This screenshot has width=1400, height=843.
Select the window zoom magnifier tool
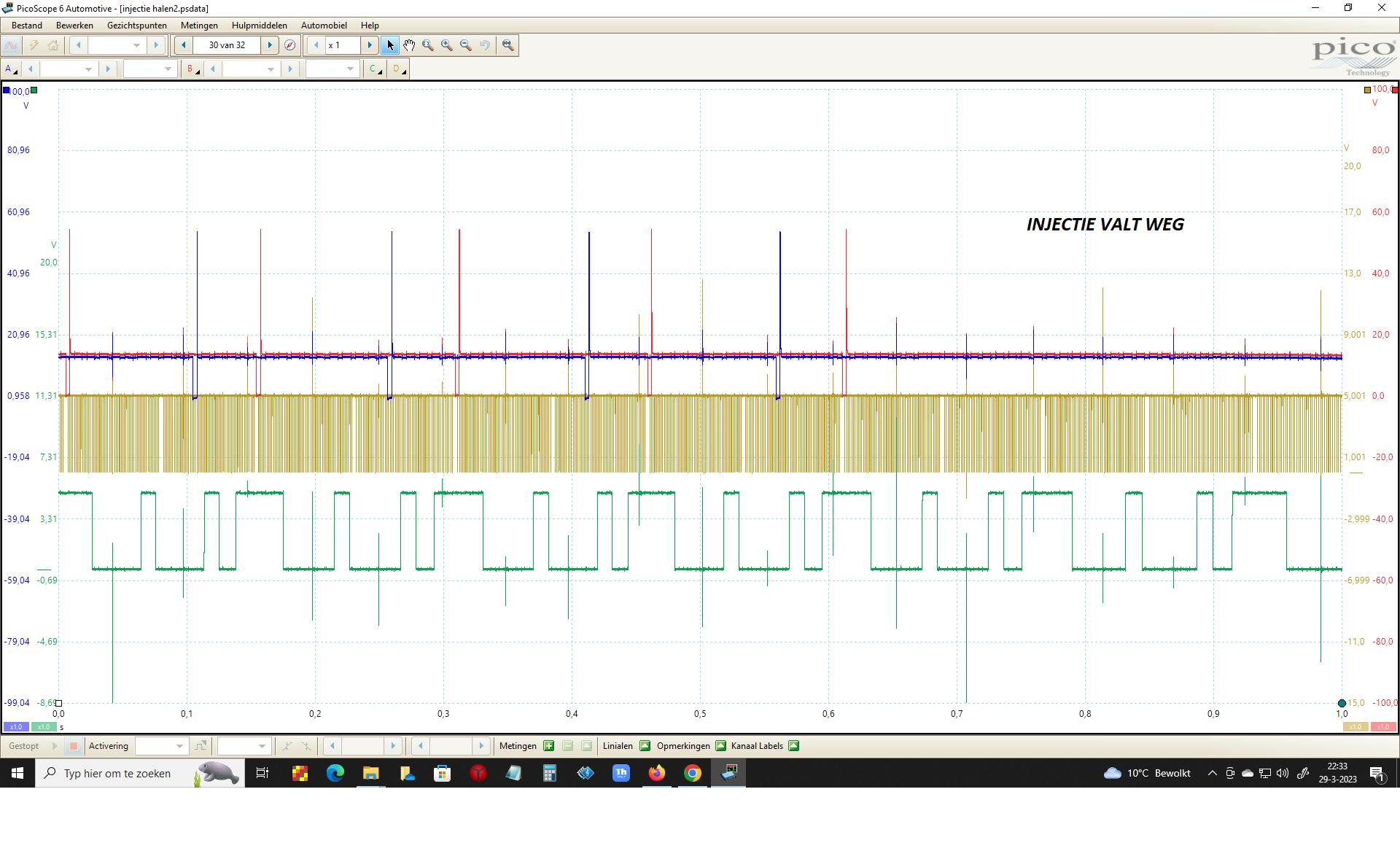pyautogui.click(x=428, y=45)
